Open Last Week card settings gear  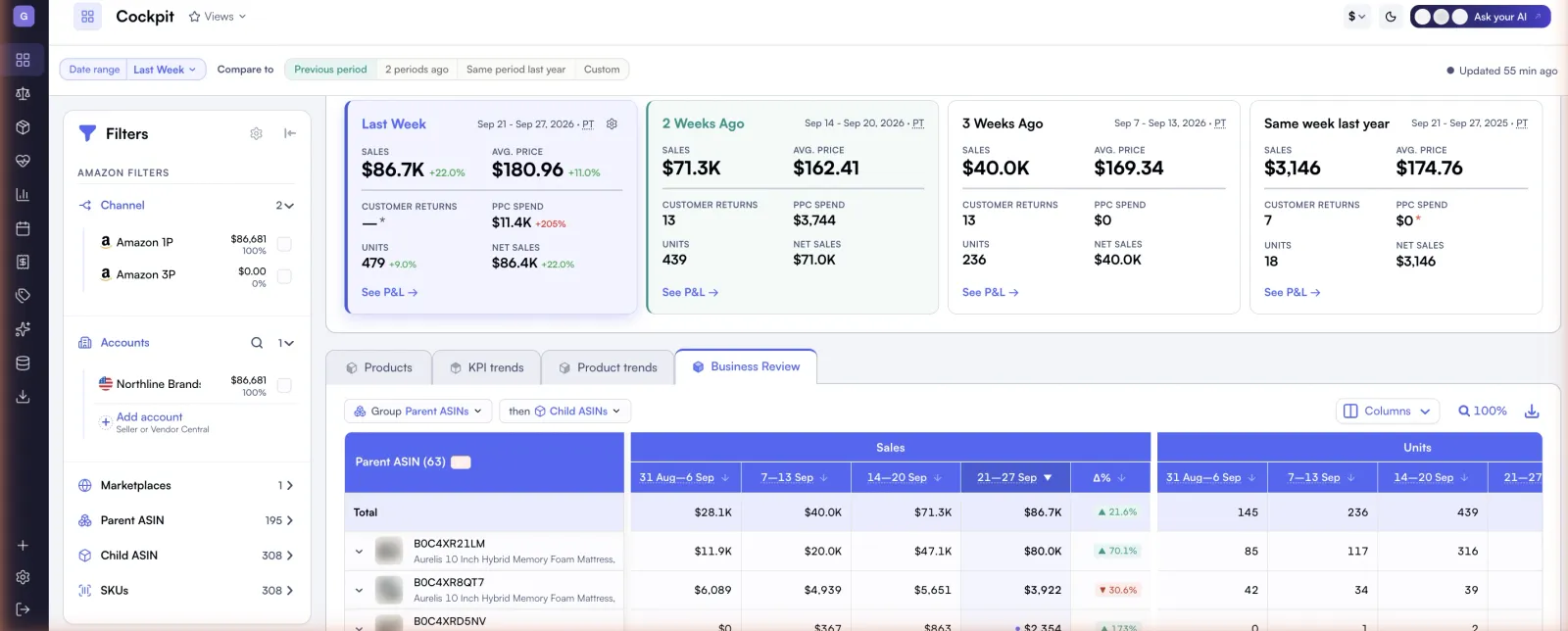(612, 124)
